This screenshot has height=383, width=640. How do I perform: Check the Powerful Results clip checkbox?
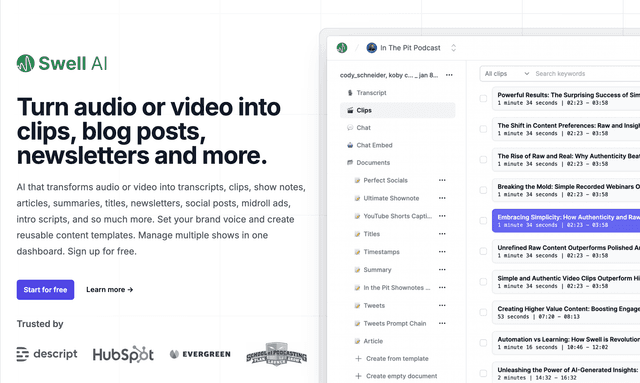[x=483, y=98]
